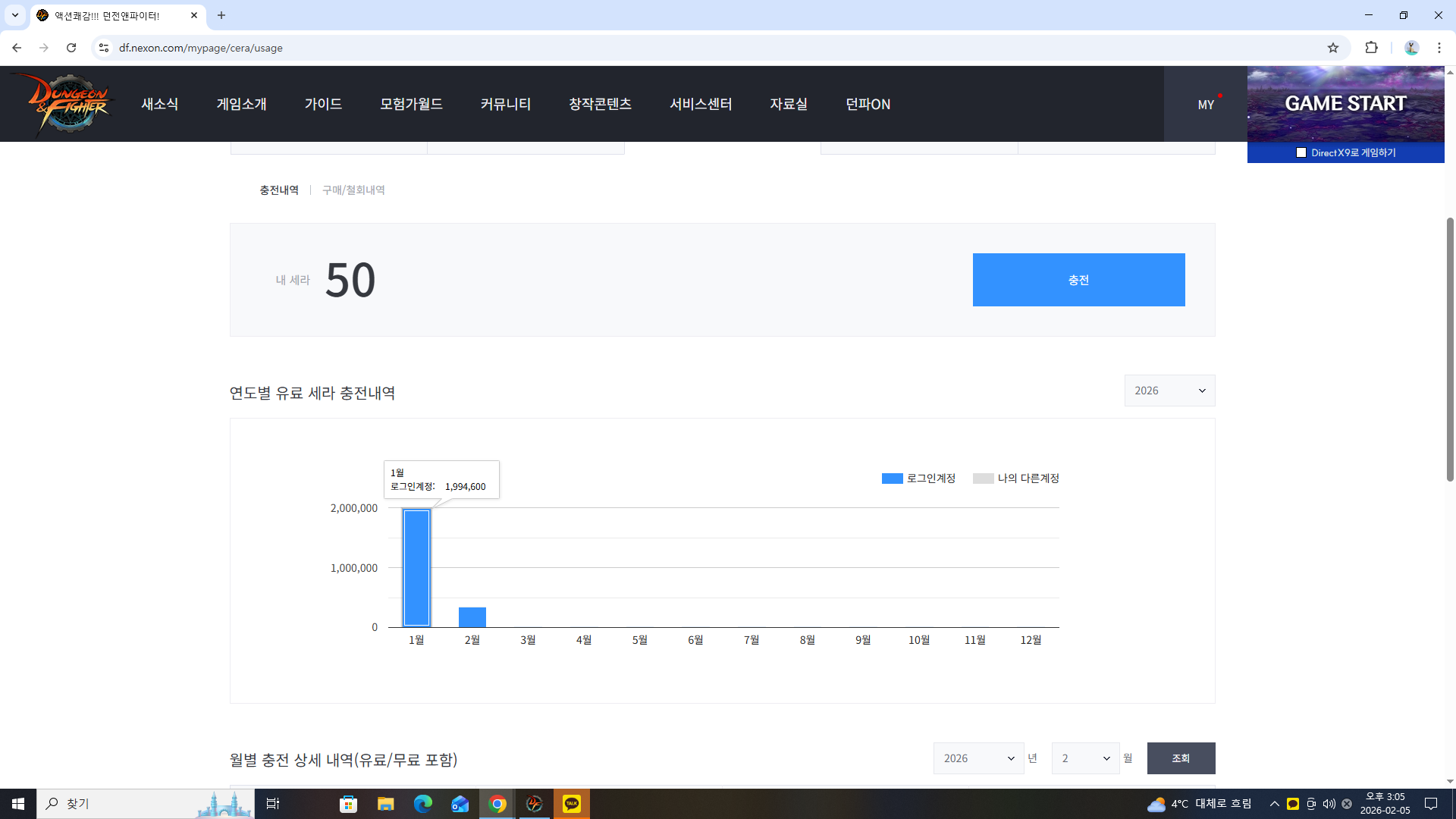
Task: Open Microsoft Edge from the taskbar
Action: pos(422,804)
